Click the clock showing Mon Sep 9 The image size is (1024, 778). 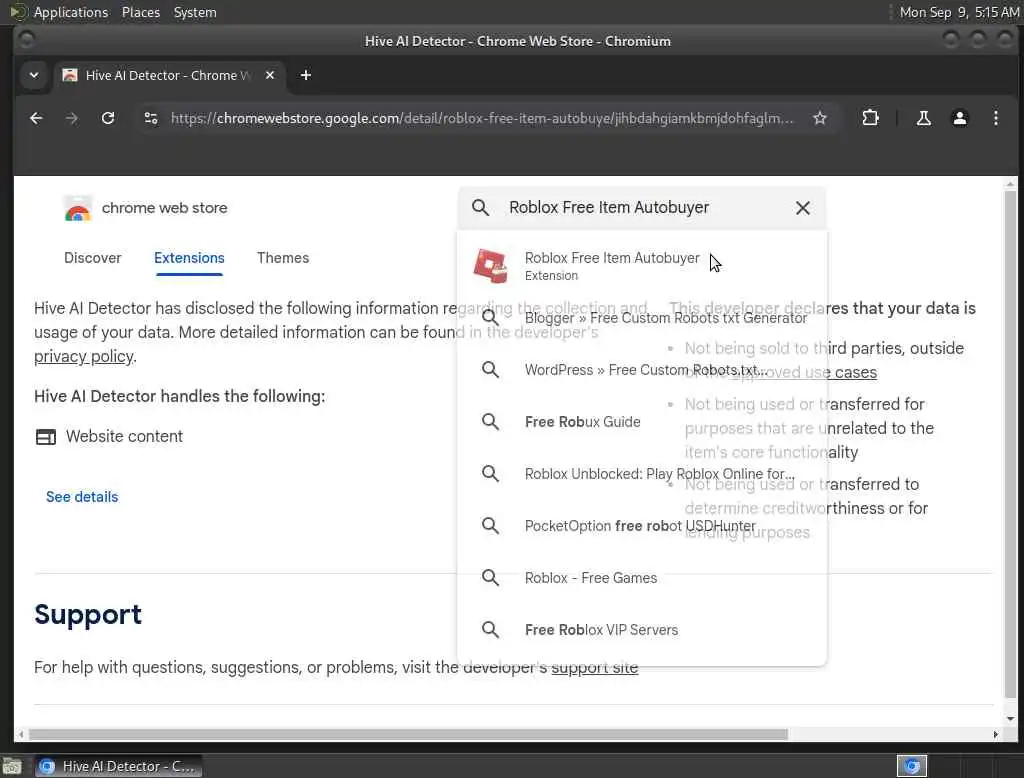pyautogui.click(x=959, y=12)
